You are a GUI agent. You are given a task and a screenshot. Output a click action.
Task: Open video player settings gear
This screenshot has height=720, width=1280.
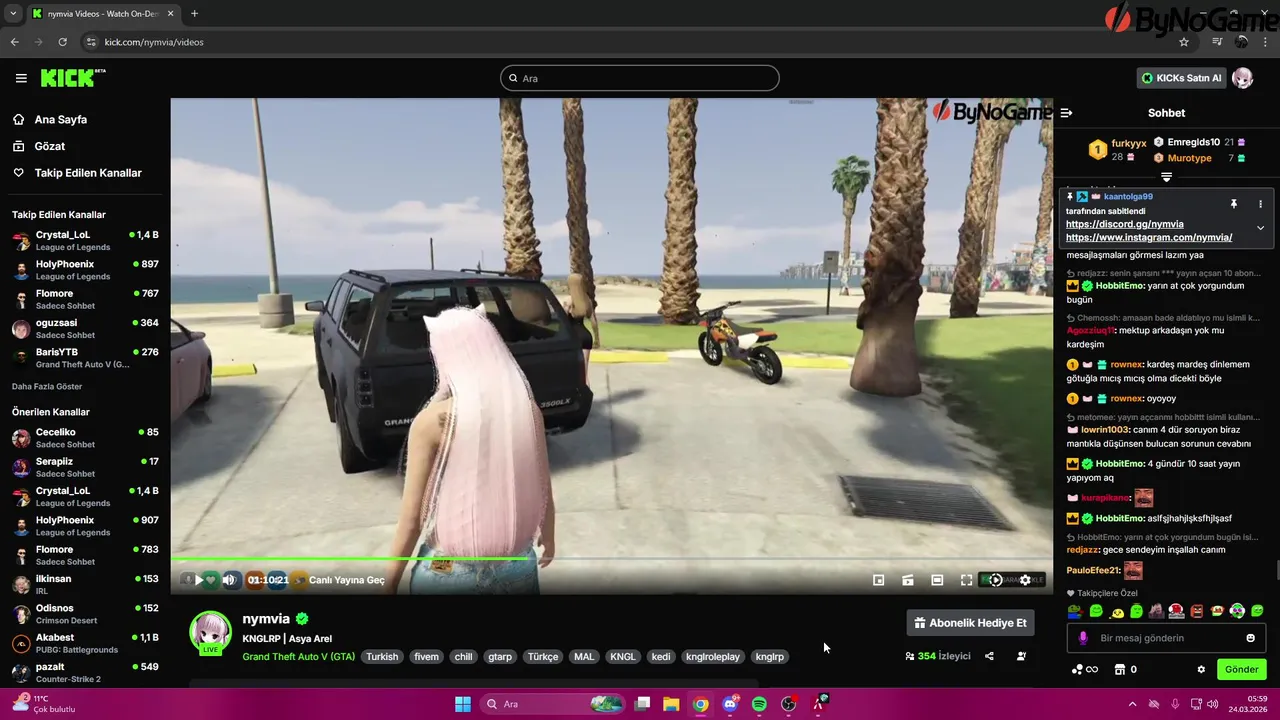pyautogui.click(x=1025, y=580)
